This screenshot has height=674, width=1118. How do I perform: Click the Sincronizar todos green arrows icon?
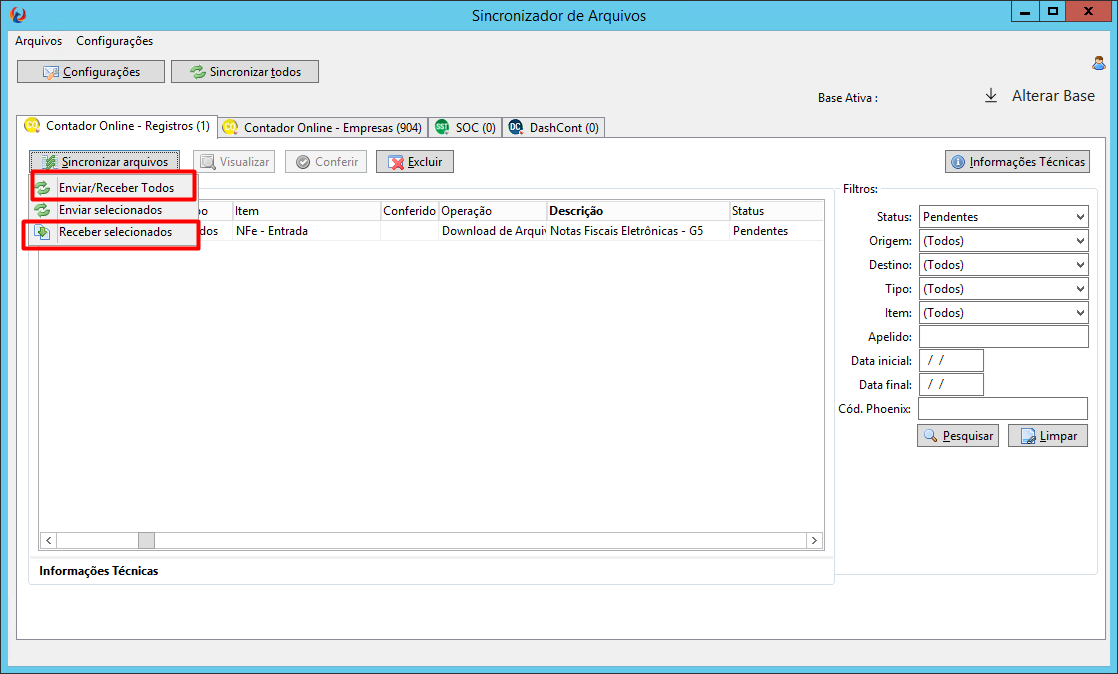[198, 71]
